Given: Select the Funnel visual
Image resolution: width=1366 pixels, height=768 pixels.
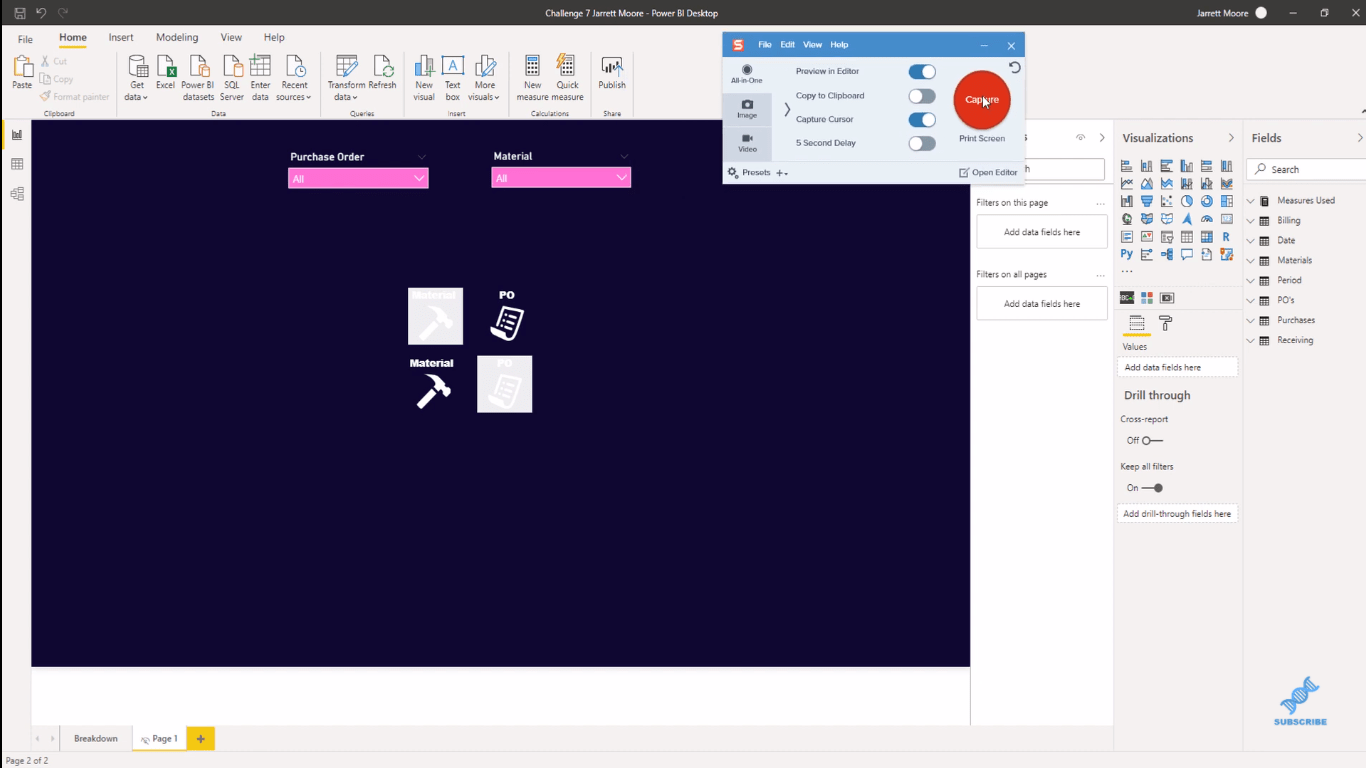Looking at the screenshot, I should 1147,202.
